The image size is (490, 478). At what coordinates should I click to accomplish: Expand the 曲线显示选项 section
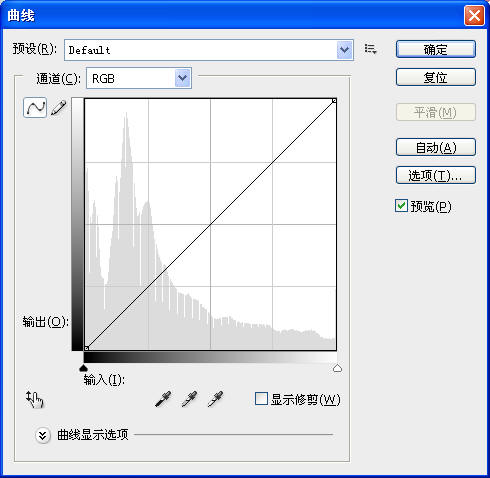tap(43, 435)
